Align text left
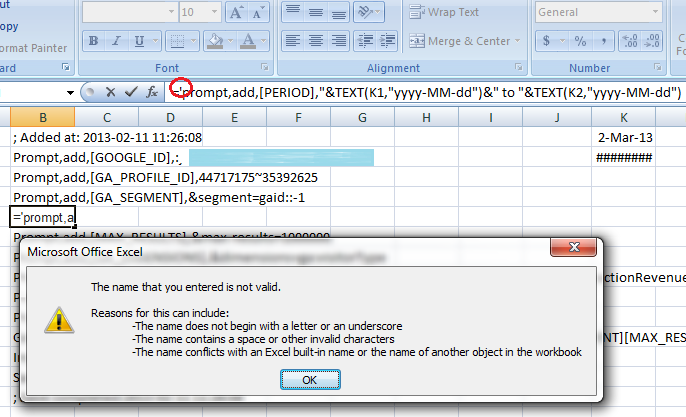This screenshot has height=417, width=686. (x=293, y=41)
